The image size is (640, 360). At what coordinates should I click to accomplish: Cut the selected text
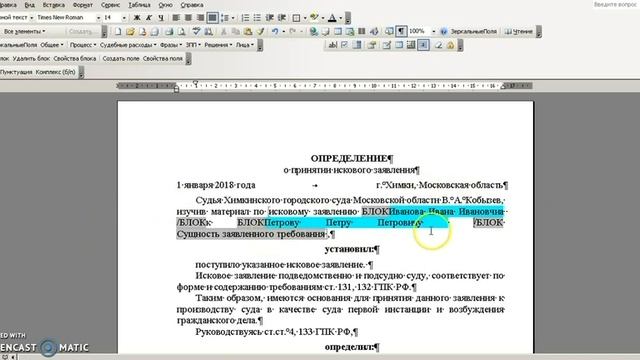[x=224, y=31]
